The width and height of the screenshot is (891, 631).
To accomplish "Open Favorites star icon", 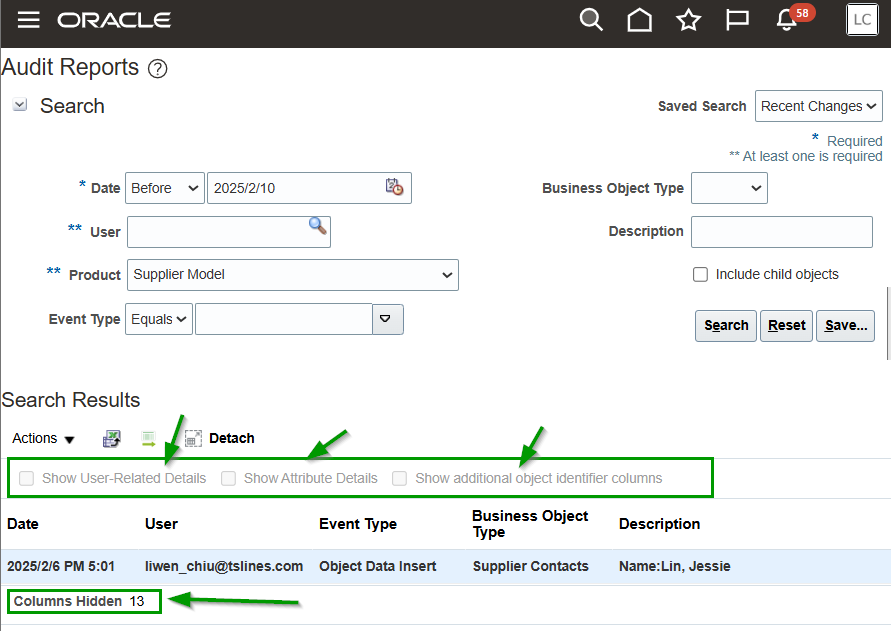I will 688,20.
